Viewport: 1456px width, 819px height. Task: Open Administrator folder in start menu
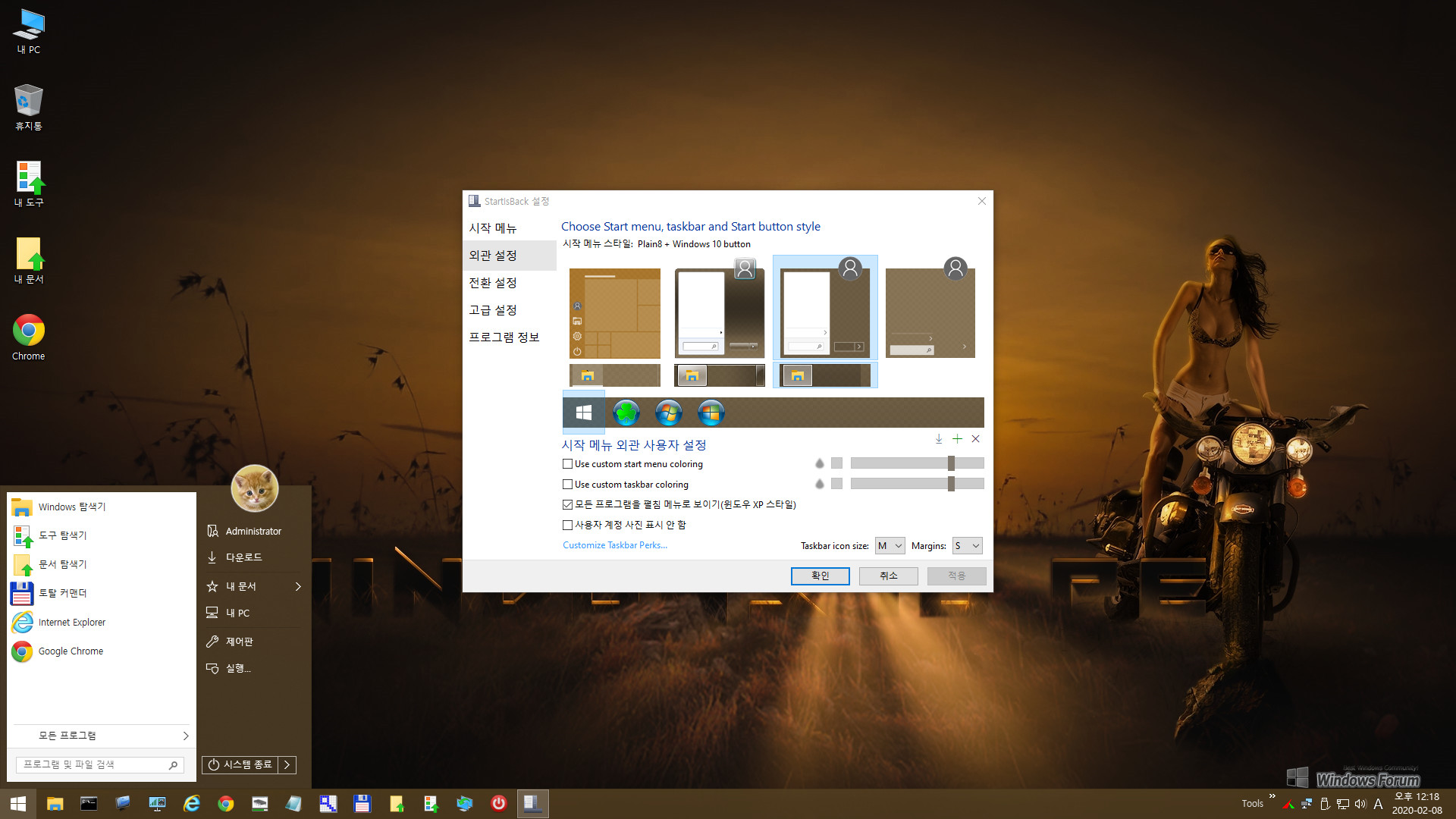[253, 532]
